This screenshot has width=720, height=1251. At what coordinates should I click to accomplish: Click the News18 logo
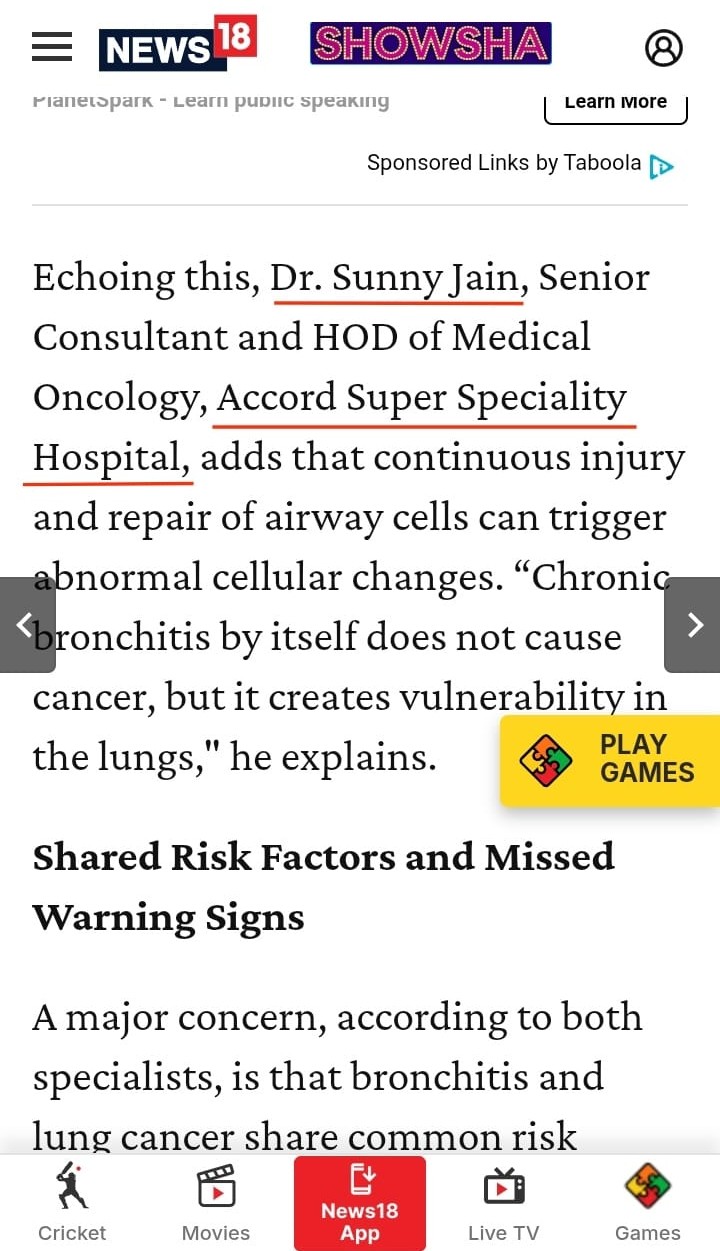(x=177, y=44)
